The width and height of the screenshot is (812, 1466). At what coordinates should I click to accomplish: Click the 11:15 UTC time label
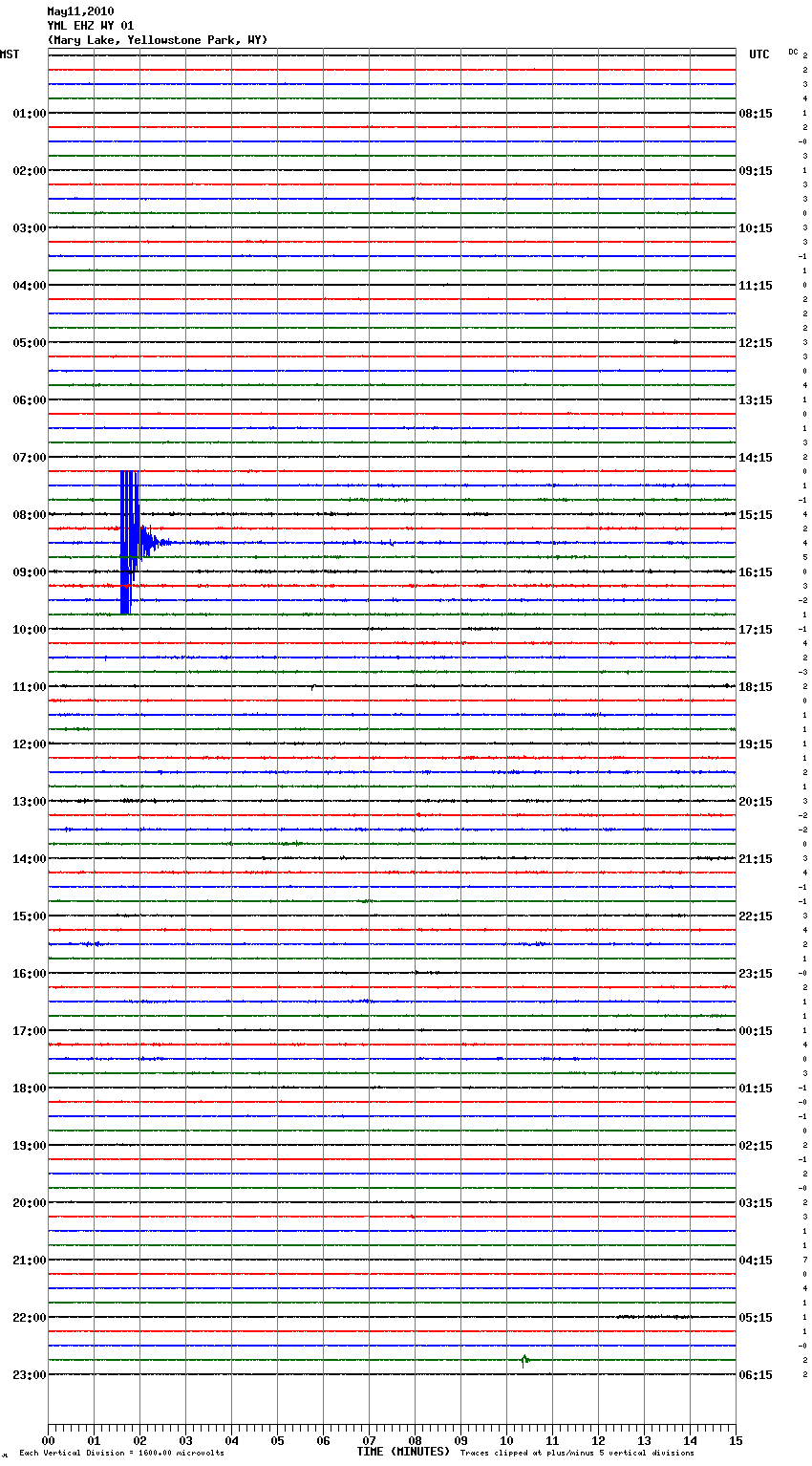(x=756, y=285)
